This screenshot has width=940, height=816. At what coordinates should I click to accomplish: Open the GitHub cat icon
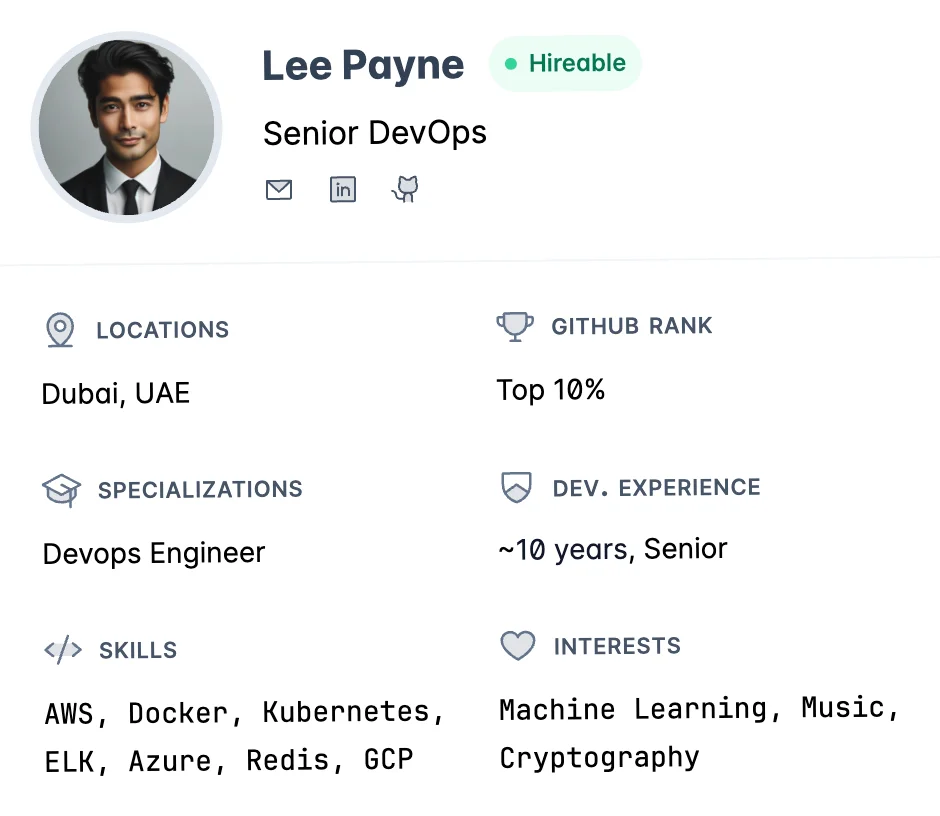405,189
